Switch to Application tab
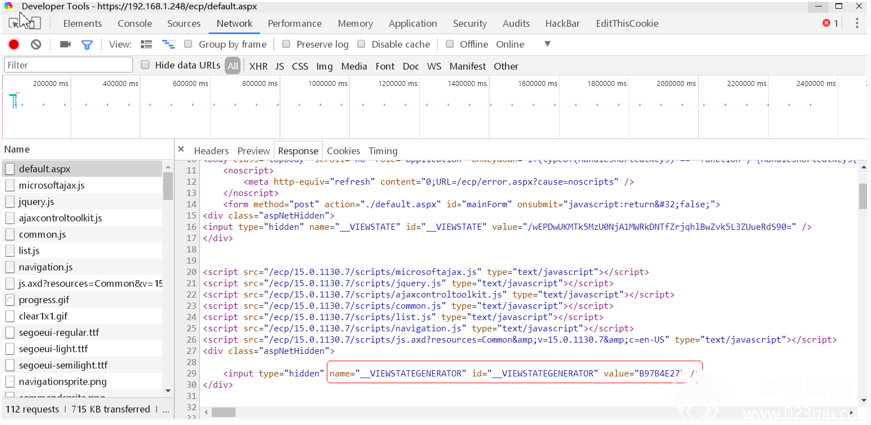 click(413, 23)
